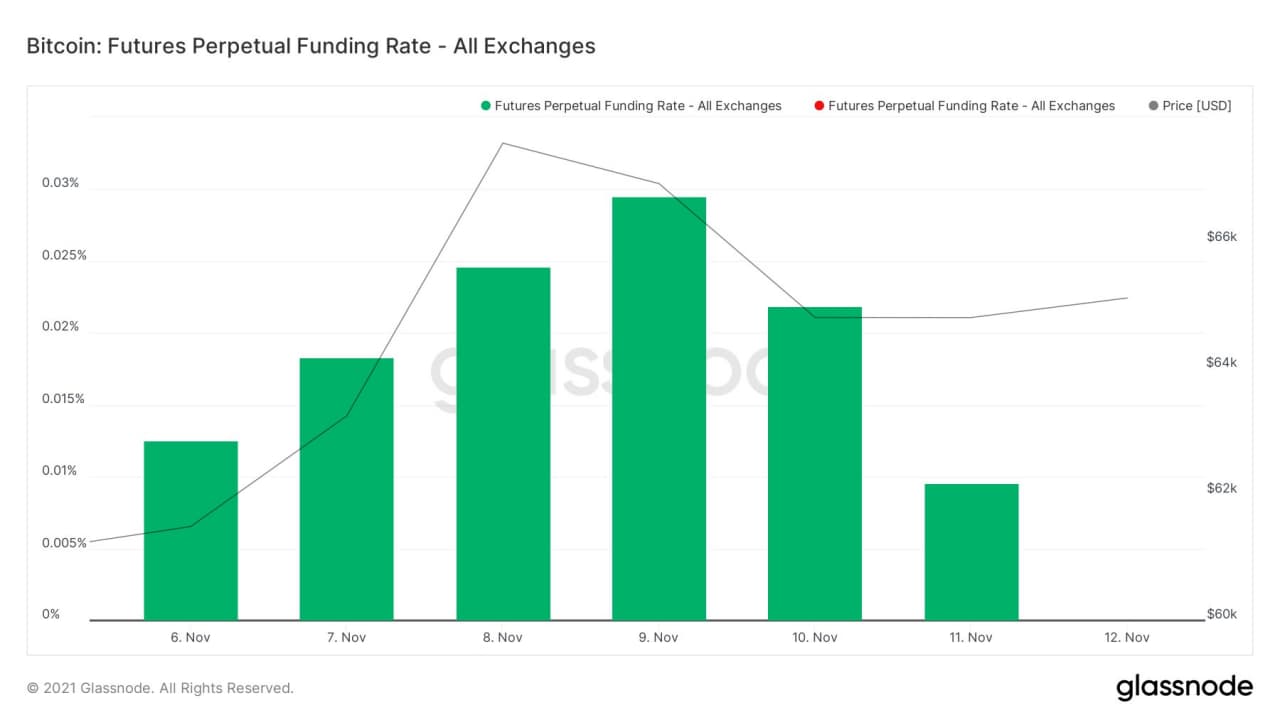Click the price line peak above 8. Nov
The image size is (1280, 720).
[x=503, y=143]
